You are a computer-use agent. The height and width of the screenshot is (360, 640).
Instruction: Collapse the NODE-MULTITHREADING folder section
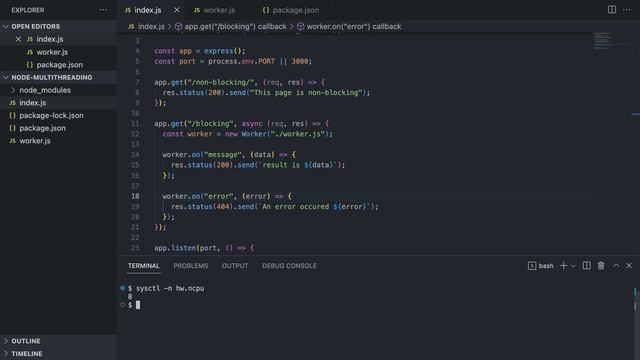[6, 78]
